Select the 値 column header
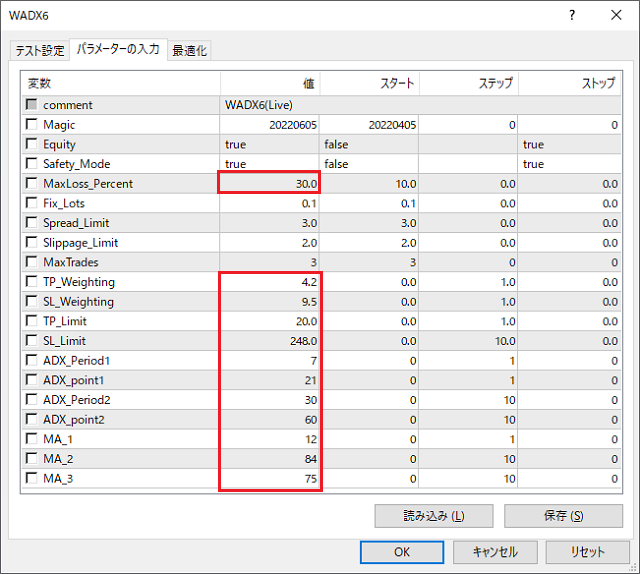This screenshot has width=640, height=574. coord(270,84)
